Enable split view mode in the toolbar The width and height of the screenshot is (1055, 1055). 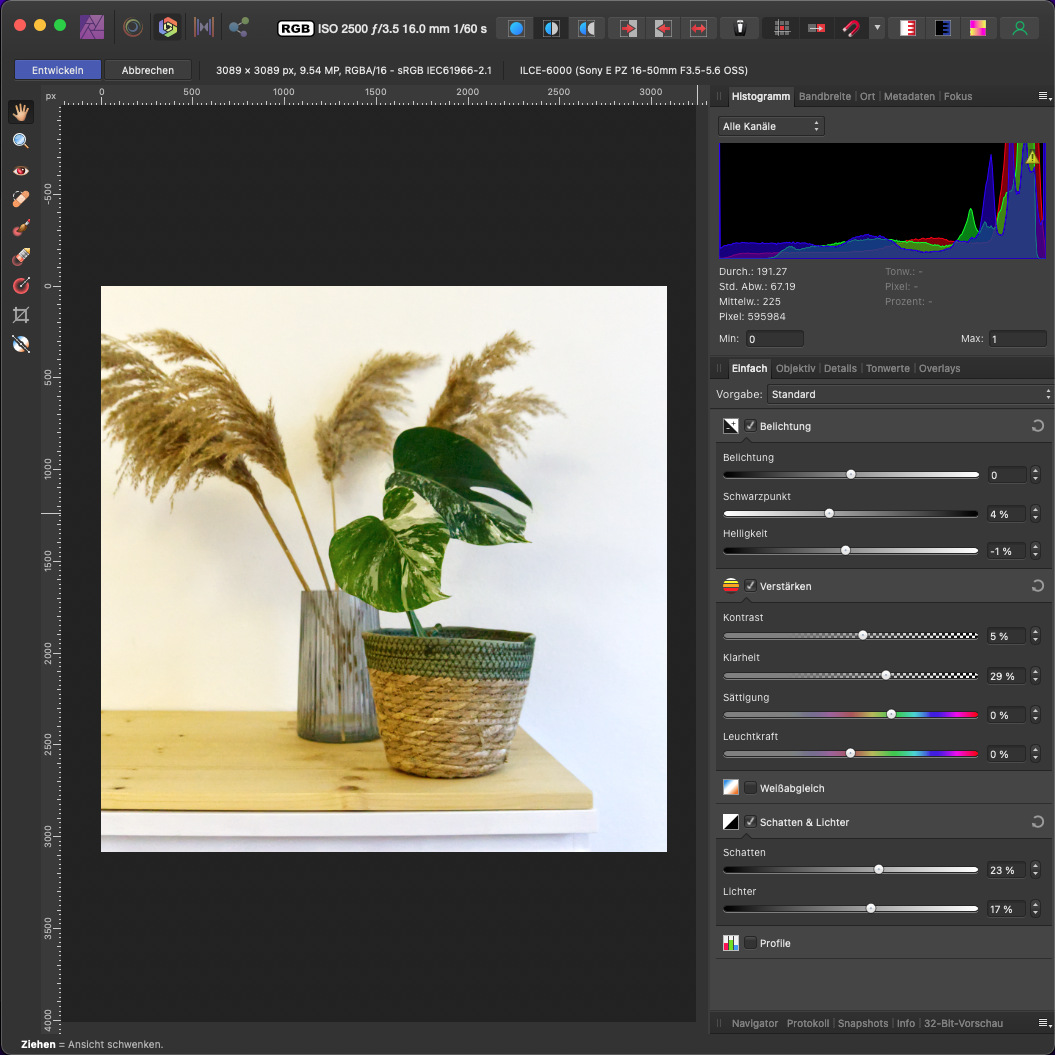coord(551,28)
